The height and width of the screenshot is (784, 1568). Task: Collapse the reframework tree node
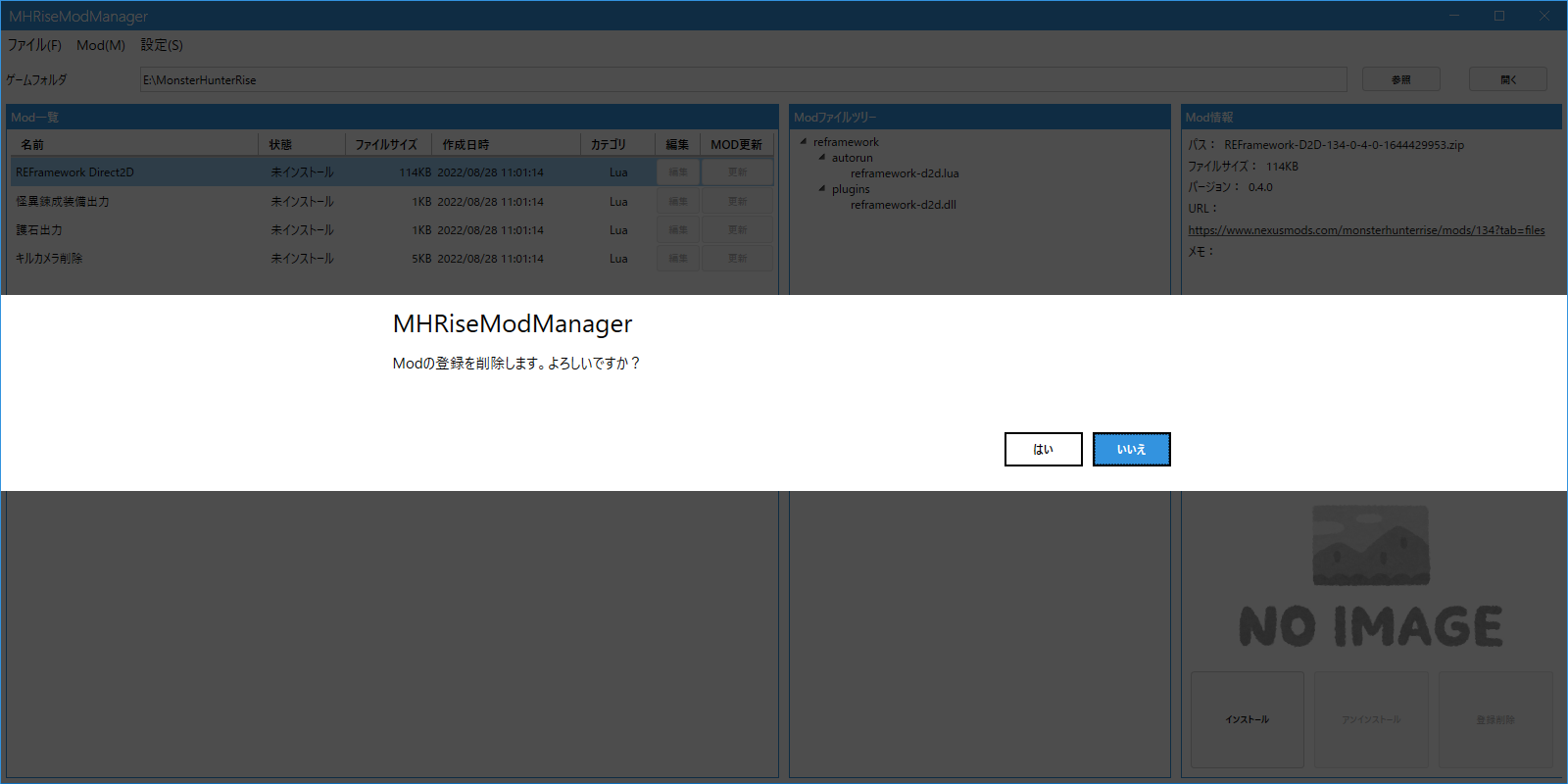point(804,141)
